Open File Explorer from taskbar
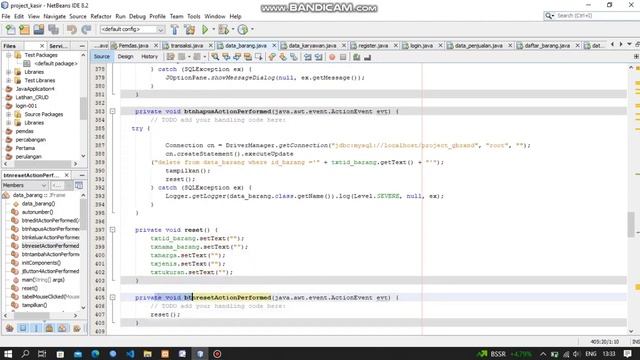This screenshot has width=640, height=360. point(148,353)
